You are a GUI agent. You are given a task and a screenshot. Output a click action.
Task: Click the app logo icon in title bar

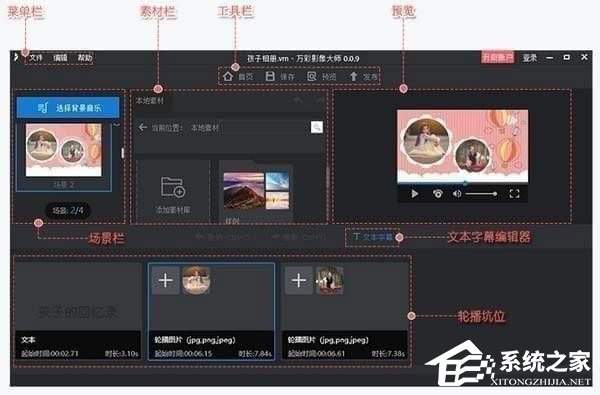[16, 57]
